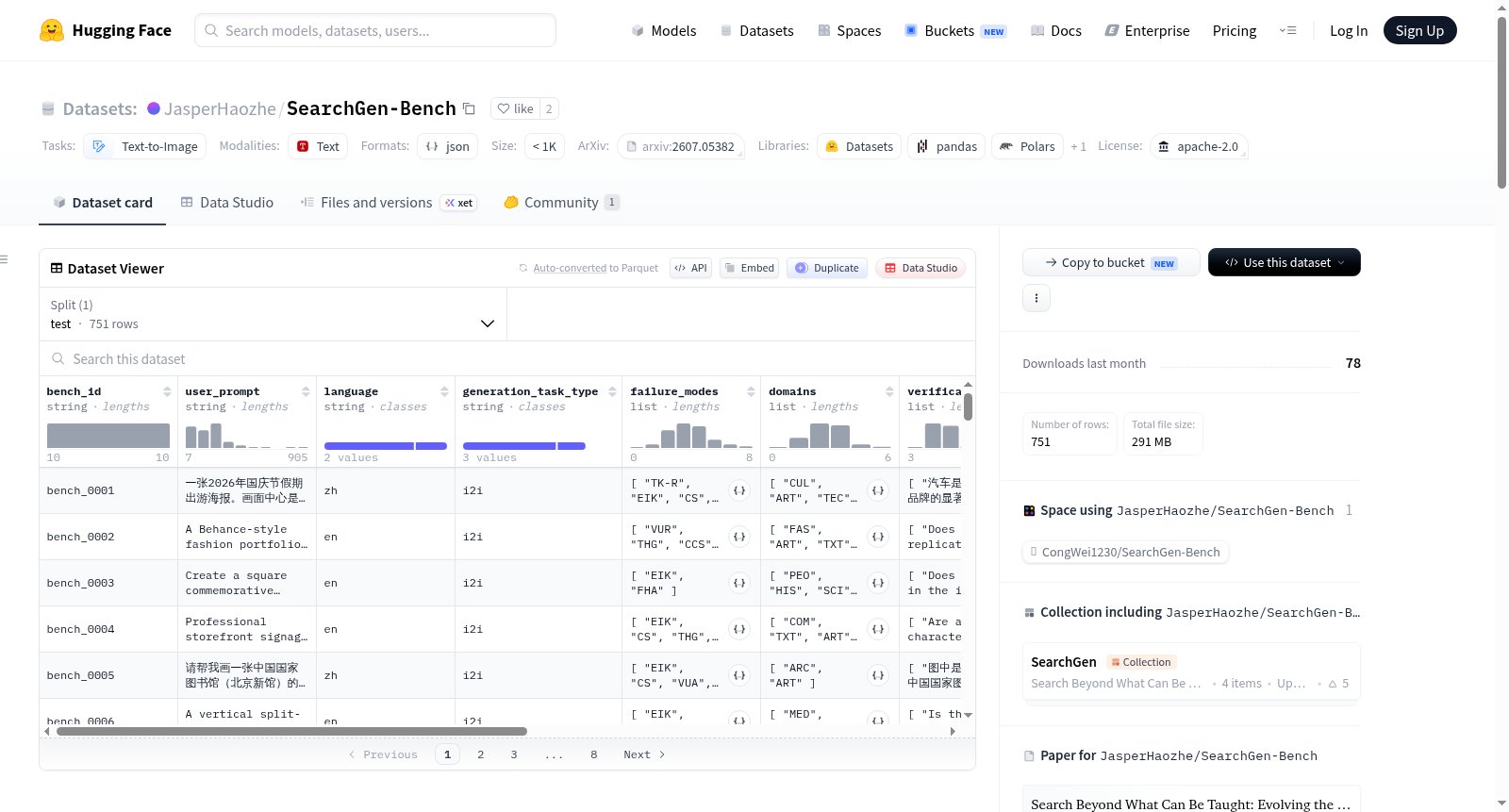Screen dimensions: 1509x812
Task: Expand domains JSON for bench_0004
Action: click(x=878, y=629)
